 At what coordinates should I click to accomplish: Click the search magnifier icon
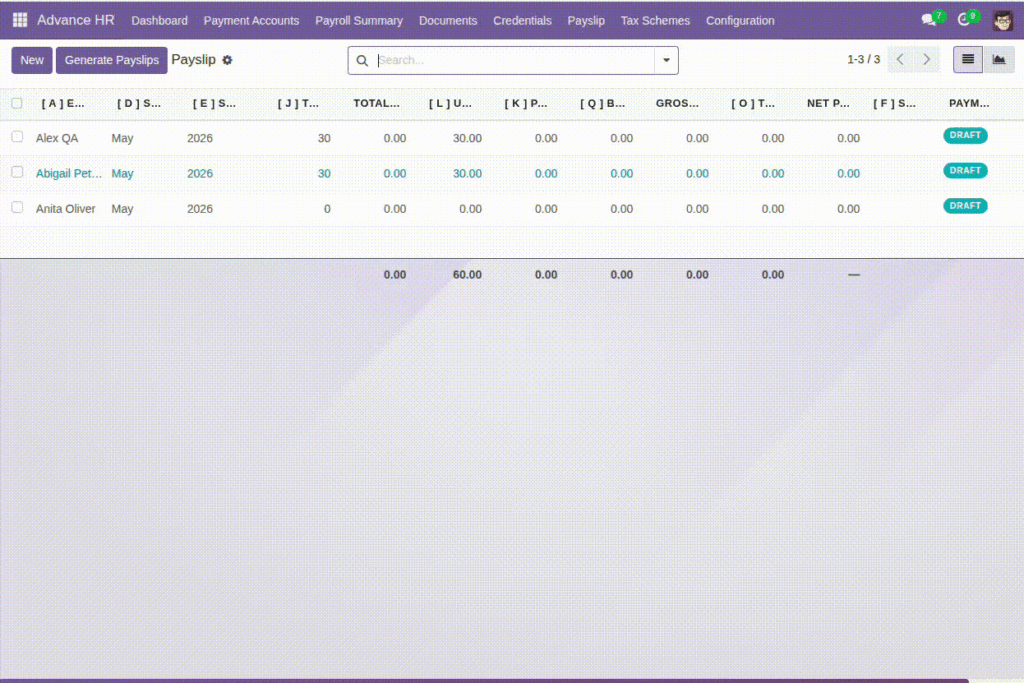pyautogui.click(x=362, y=61)
